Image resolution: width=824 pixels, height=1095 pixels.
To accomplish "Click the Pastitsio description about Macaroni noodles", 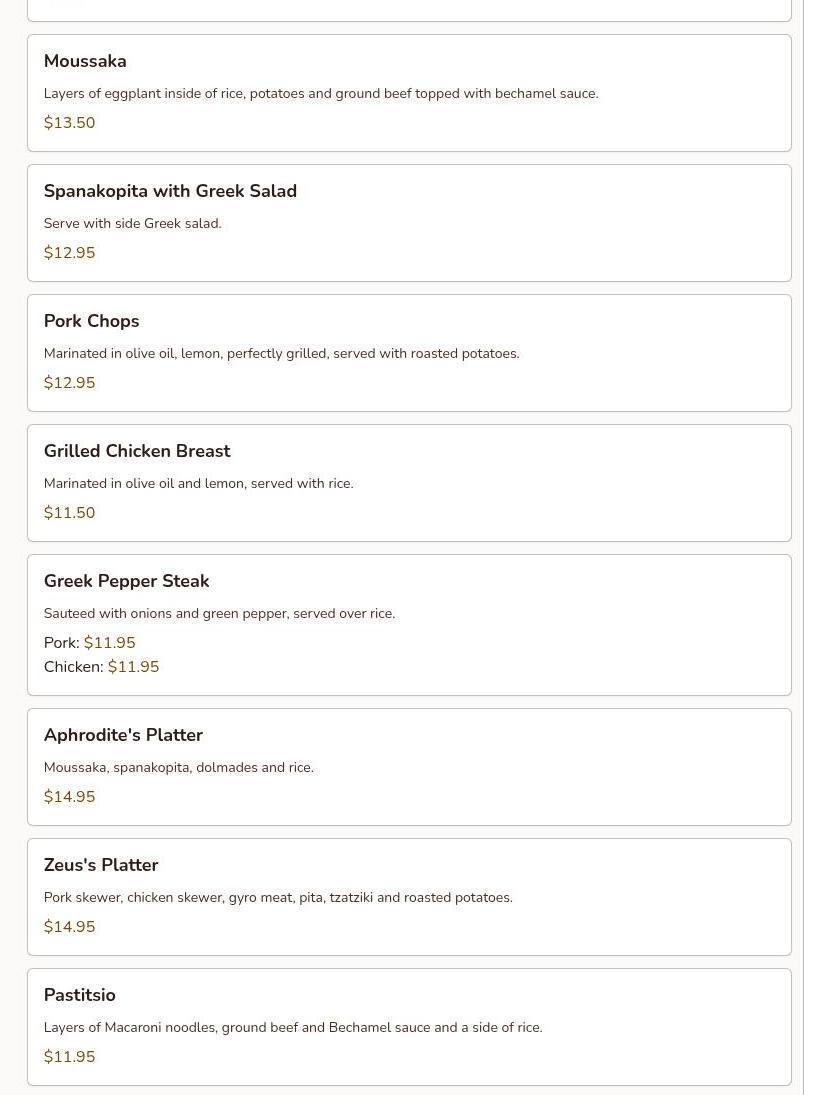I will (293, 1028).
